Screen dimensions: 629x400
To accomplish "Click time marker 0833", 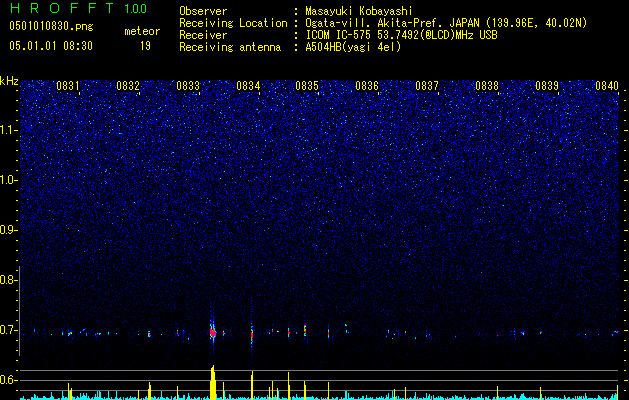I will (x=188, y=85).
